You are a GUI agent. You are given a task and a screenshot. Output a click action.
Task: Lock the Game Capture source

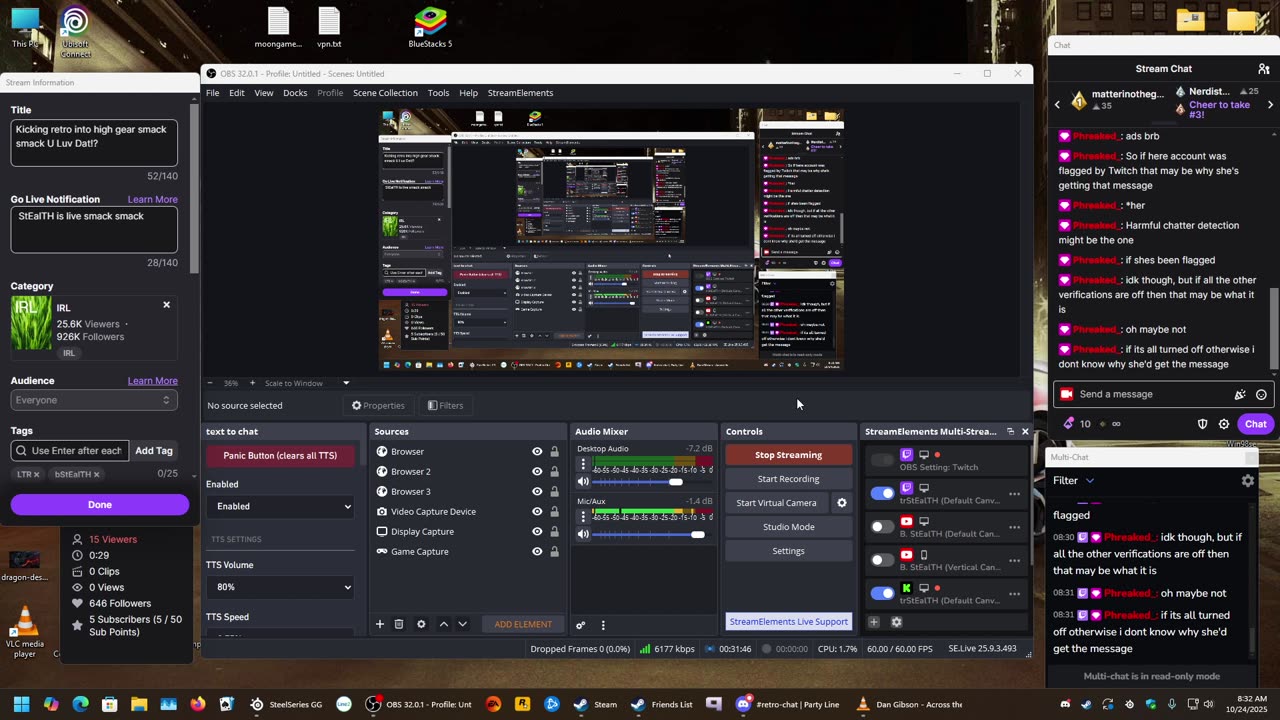pos(554,552)
